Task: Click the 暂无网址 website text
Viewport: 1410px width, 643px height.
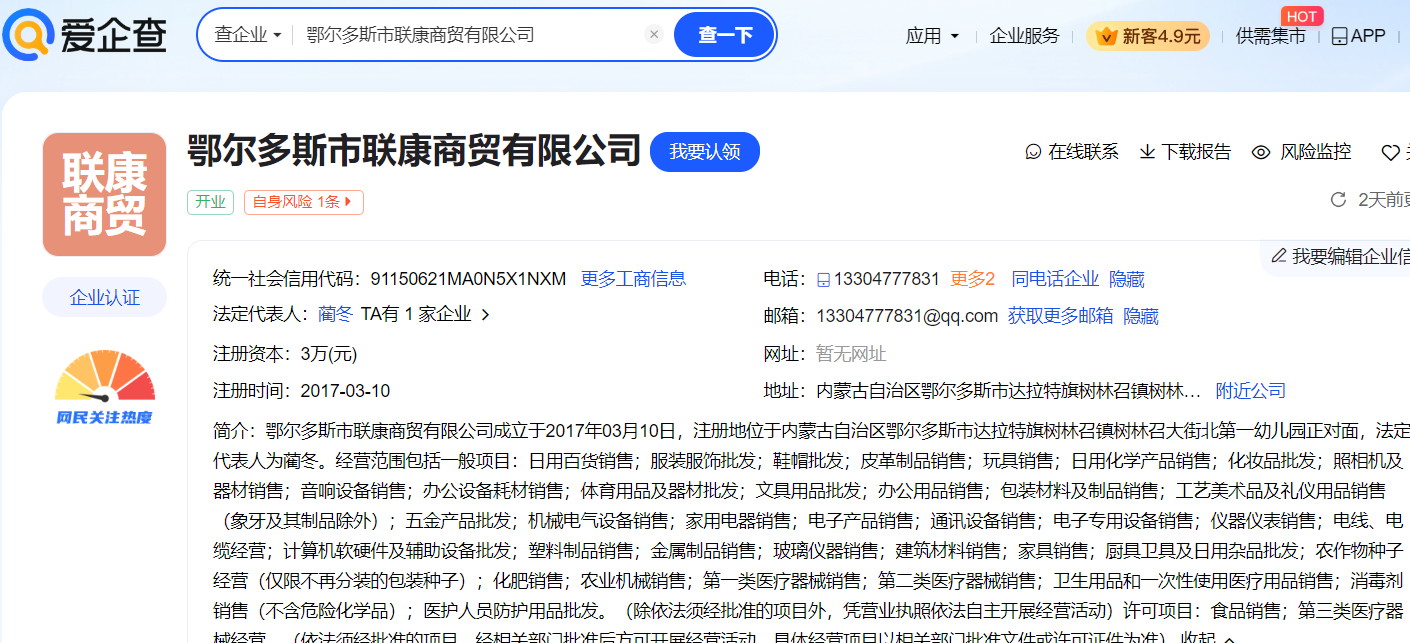Action: (x=851, y=354)
